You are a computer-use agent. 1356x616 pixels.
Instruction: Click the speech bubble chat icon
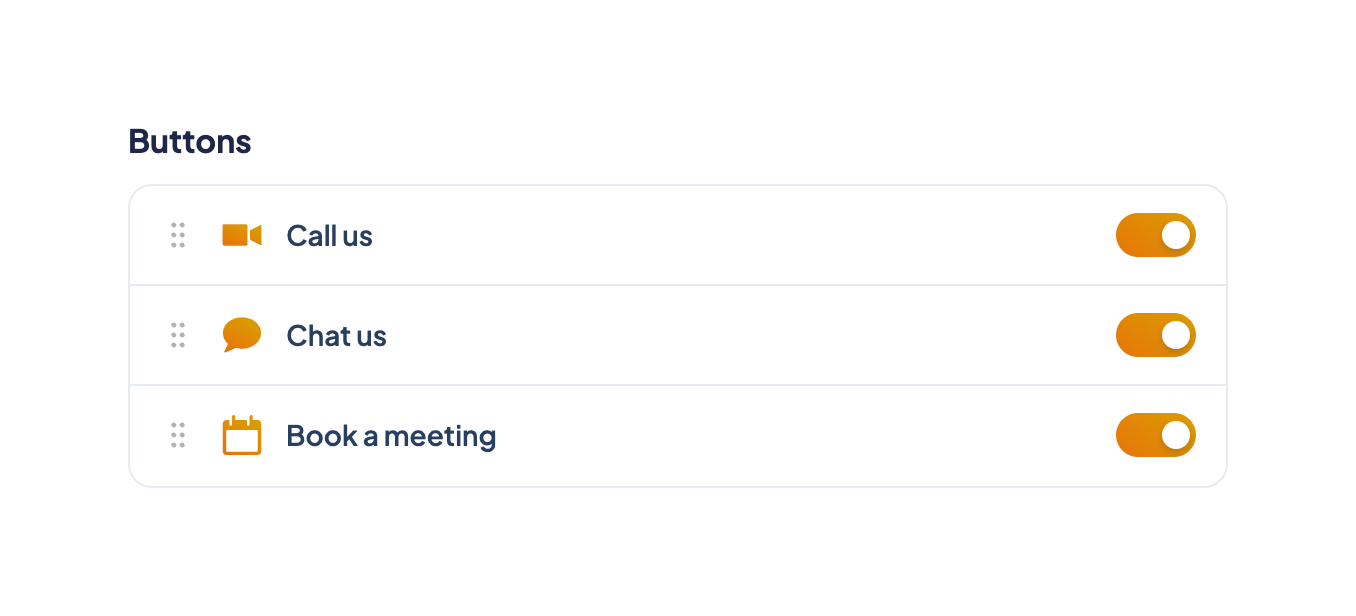241,335
